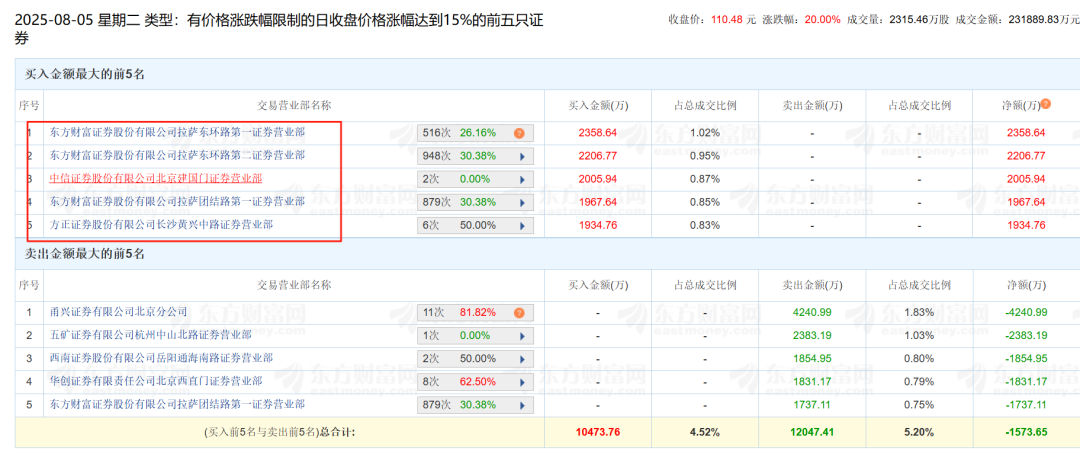Image resolution: width=1080 pixels, height=457 pixels.
Task: Select the 买入金额最大的前5名 section header
Action: [85, 74]
